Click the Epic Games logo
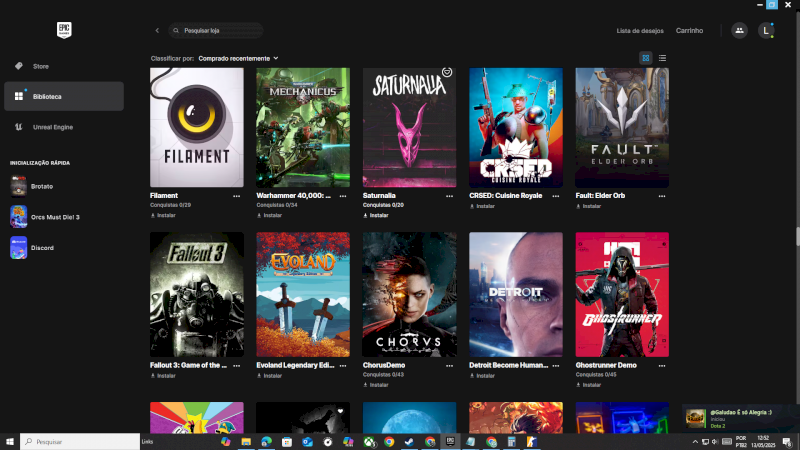800x450 pixels. (x=64, y=30)
